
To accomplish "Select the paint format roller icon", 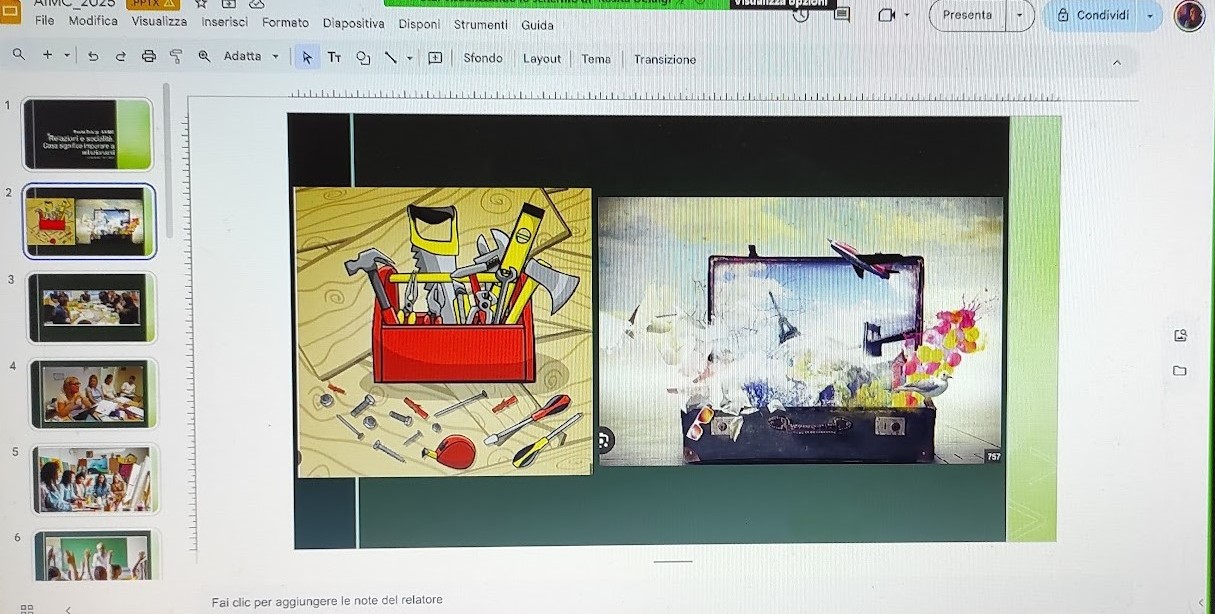I will (x=176, y=57).
